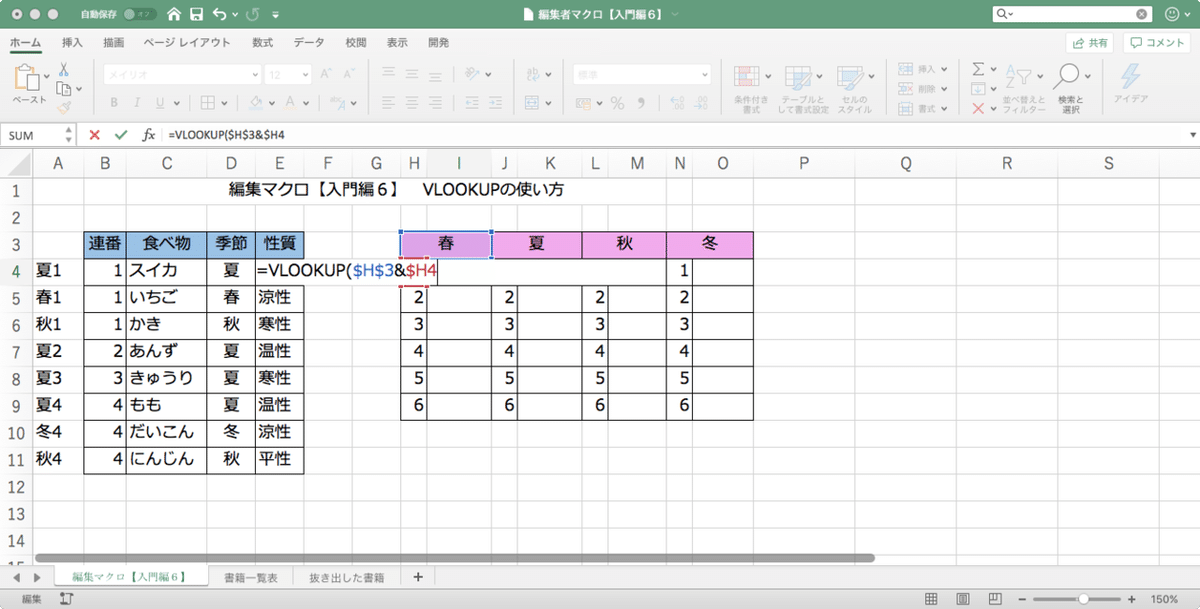Click the 共有 share button
The image size is (1200, 609).
tap(1089, 43)
